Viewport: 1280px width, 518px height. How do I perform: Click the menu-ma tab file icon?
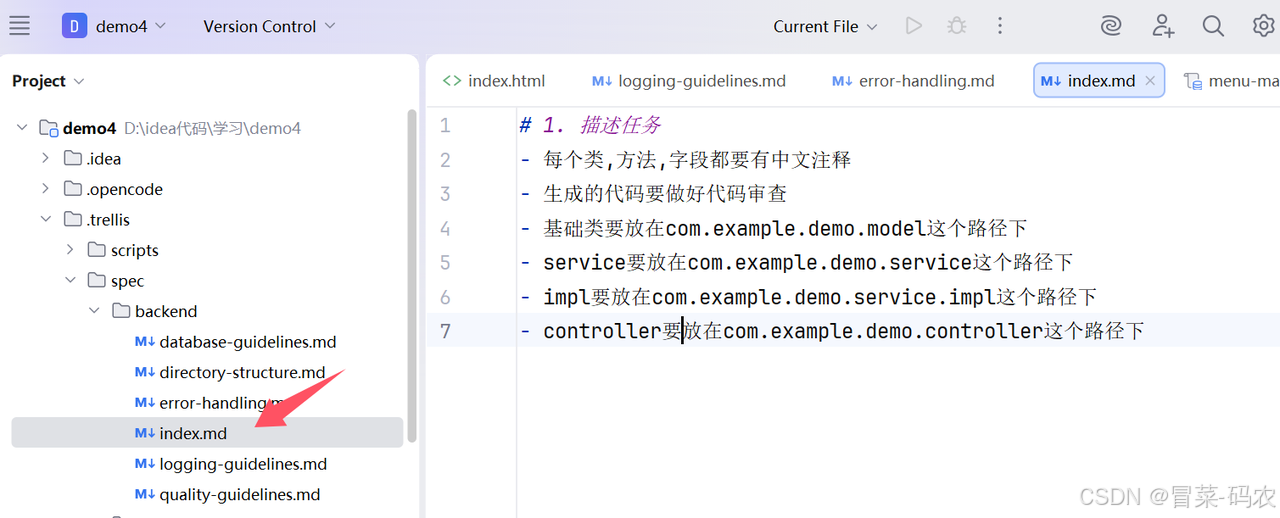click(x=1192, y=81)
